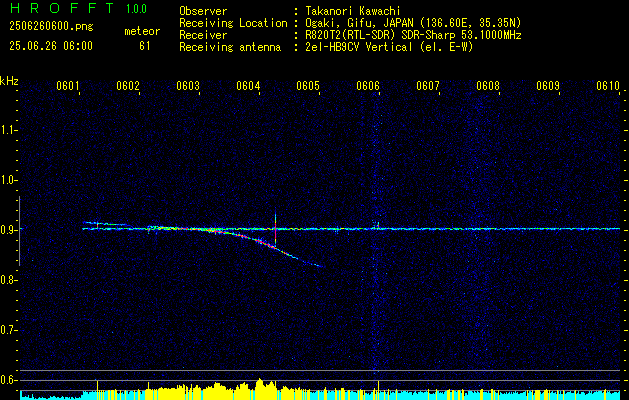
Task: Click the 0604 time marker
Action: point(248,86)
